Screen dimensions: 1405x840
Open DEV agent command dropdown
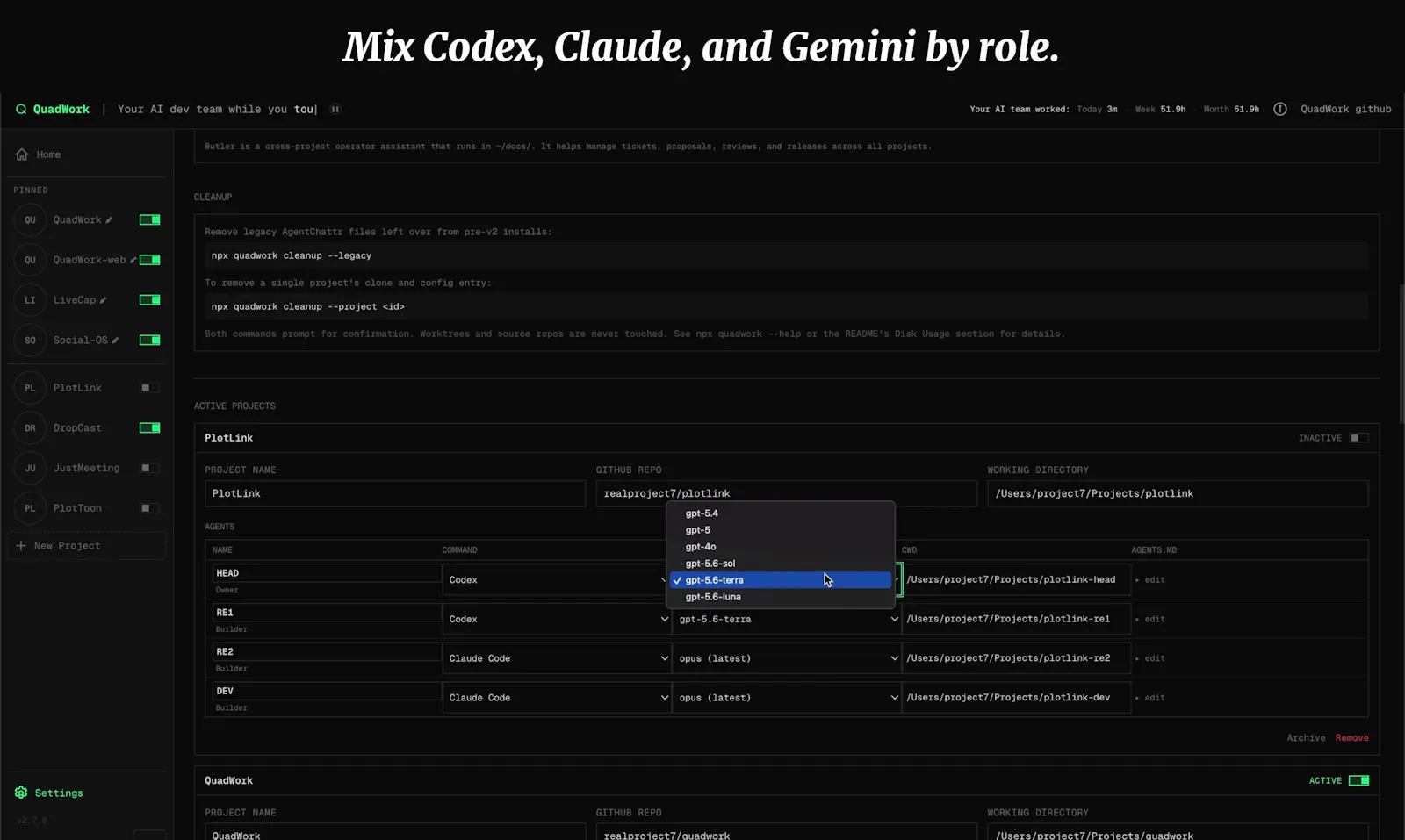click(557, 698)
